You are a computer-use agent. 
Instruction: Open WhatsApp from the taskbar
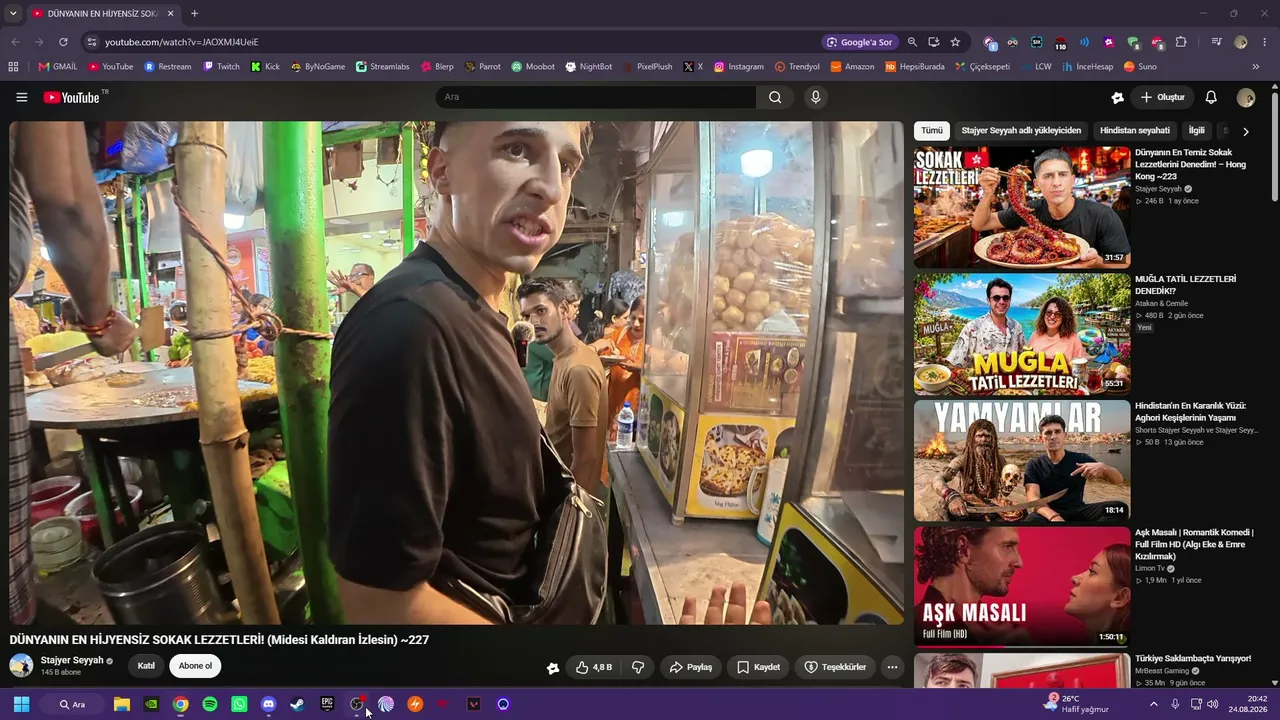239,704
